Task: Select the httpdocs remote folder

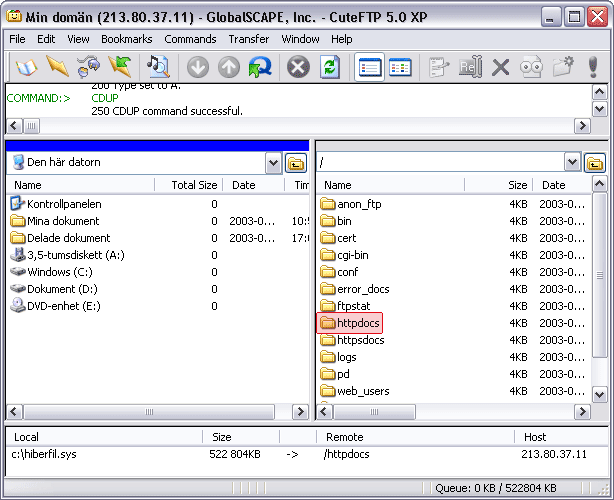Action: pyautogui.click(x=359, y=323)
